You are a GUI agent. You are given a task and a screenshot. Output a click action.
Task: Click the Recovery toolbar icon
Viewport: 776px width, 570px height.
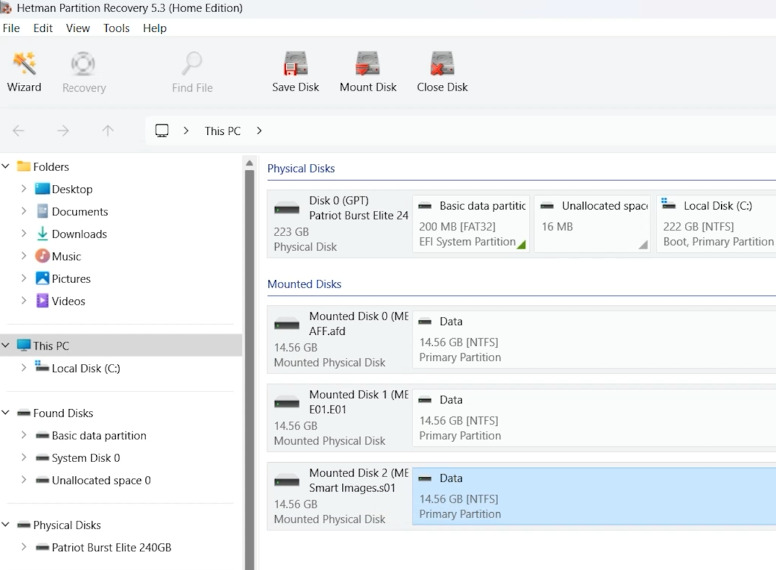click(x=83, y=63)
